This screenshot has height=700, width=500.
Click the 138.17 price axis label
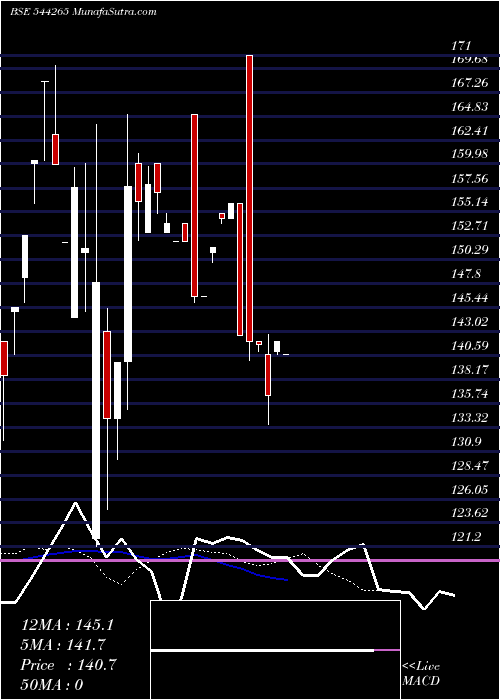click(469, 370)
